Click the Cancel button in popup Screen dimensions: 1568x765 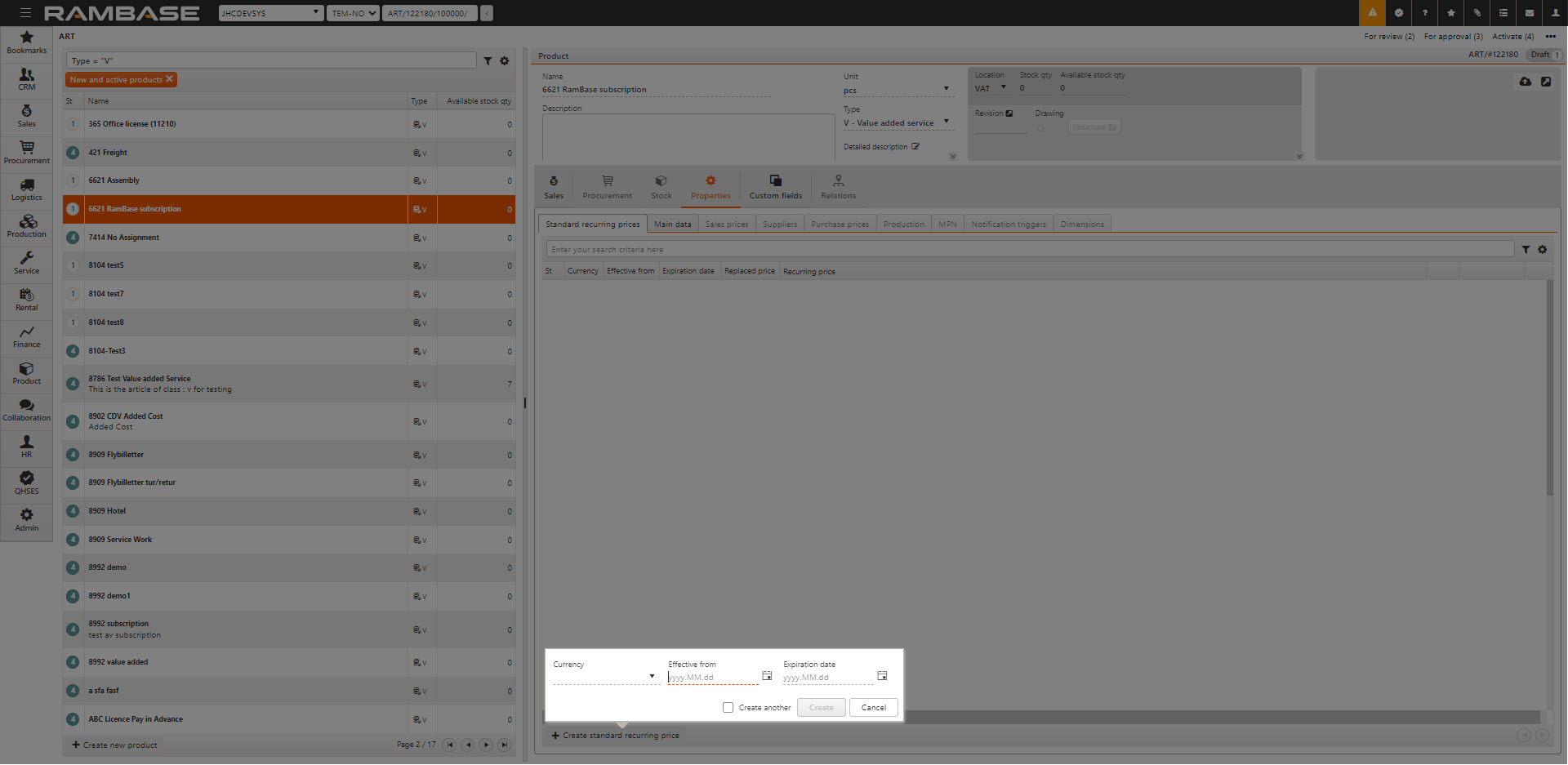point(873,708)
